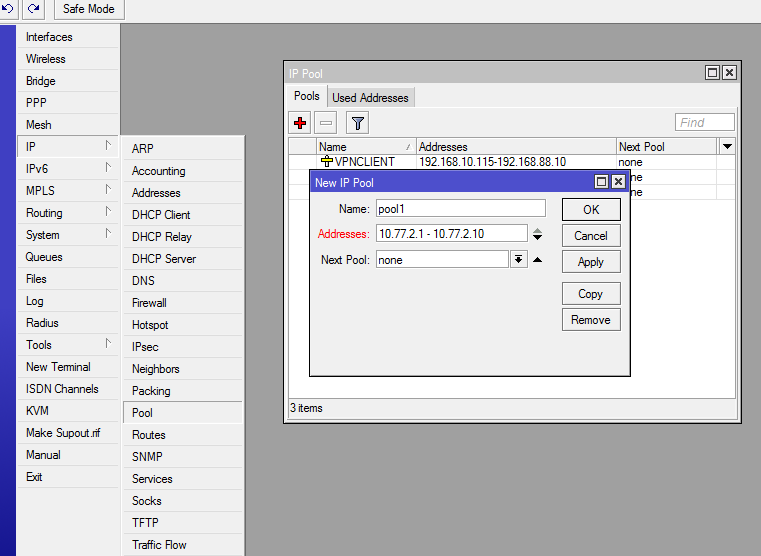761x556 pixels.
Task: Open the filter funnel icon in IP Pool
Action: tap(358, 123)
